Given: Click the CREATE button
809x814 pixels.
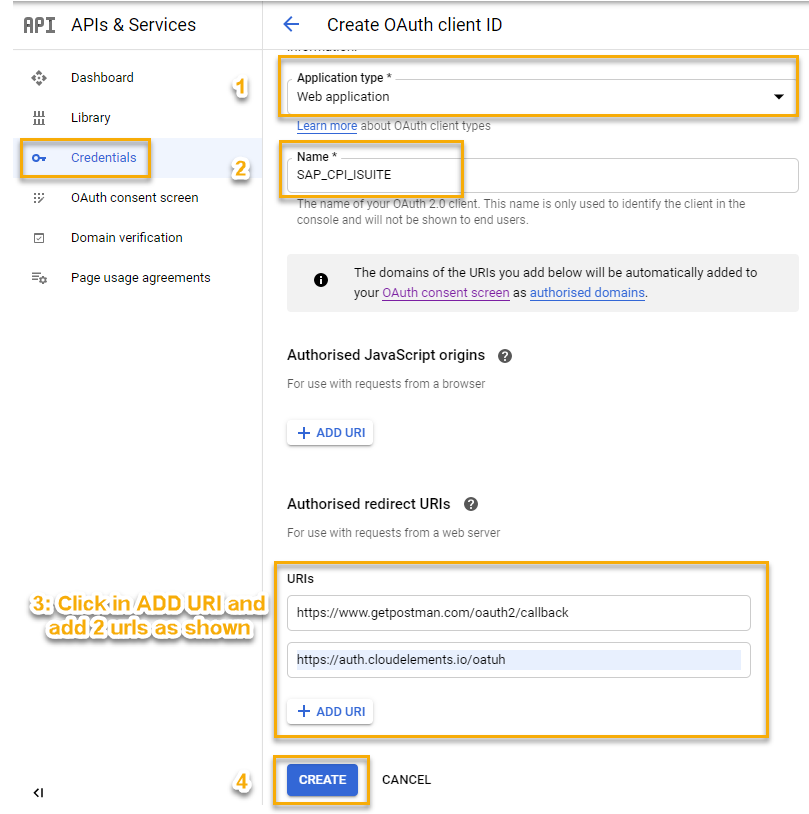Looking at the screenshot, I should click(x=322, y=780).
